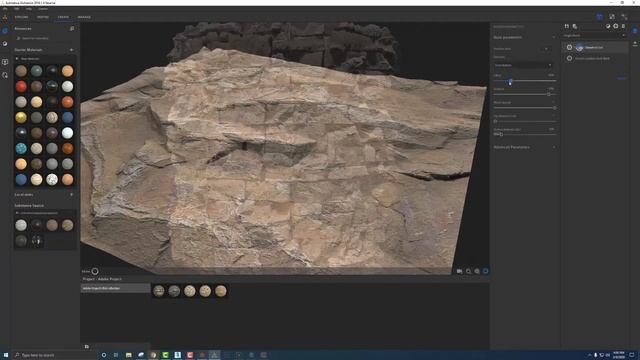This screenshot has height=360, width=640.
Task: Add a local asset with plus icon
Action: click(x=71, y=195)
